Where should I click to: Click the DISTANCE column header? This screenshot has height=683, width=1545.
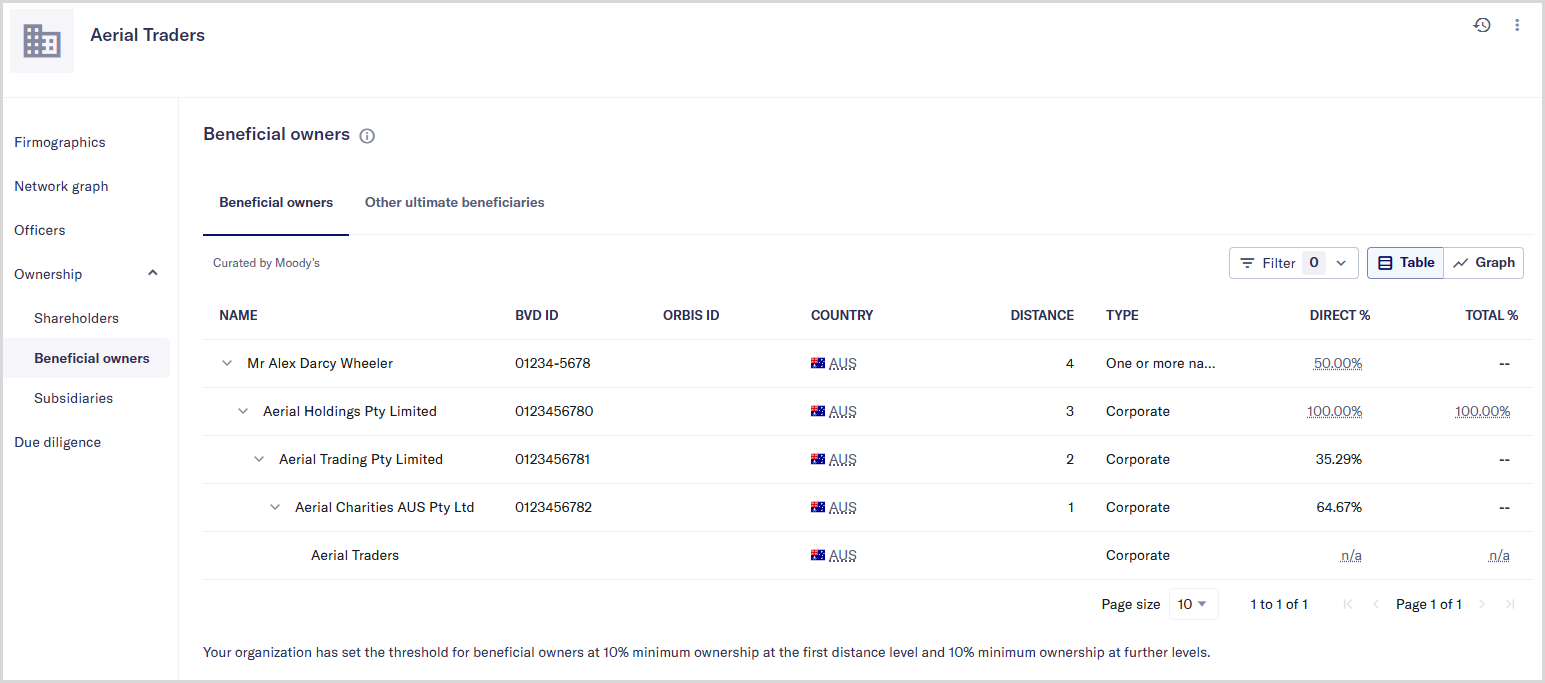(x=1042, y=315)
